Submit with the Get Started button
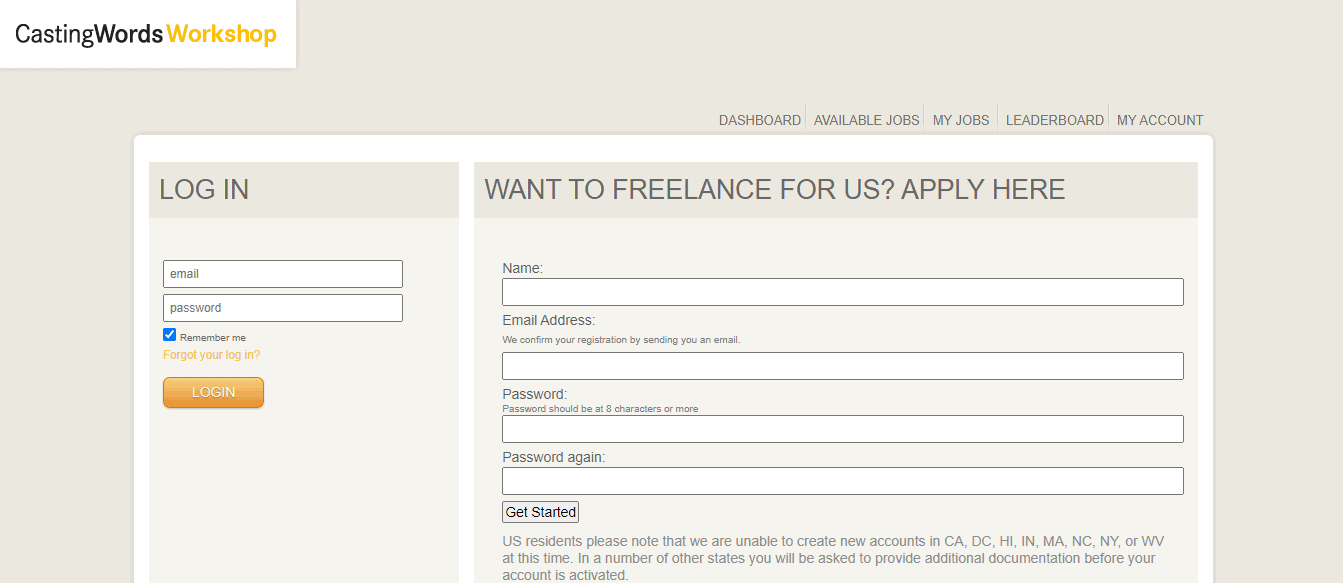1343x583 pixels. pyautogui.click(x=540, y=512)
